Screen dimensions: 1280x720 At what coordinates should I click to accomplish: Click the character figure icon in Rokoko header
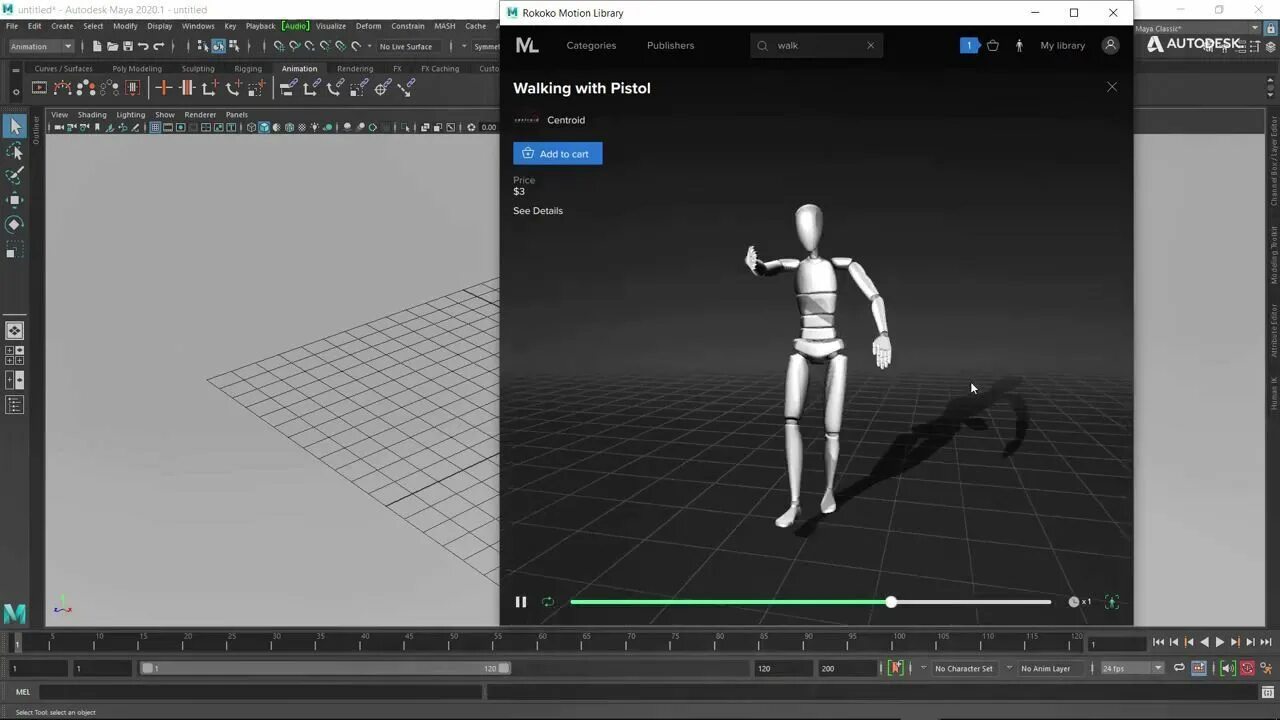pyautogui.click(x=1019, y=45)
